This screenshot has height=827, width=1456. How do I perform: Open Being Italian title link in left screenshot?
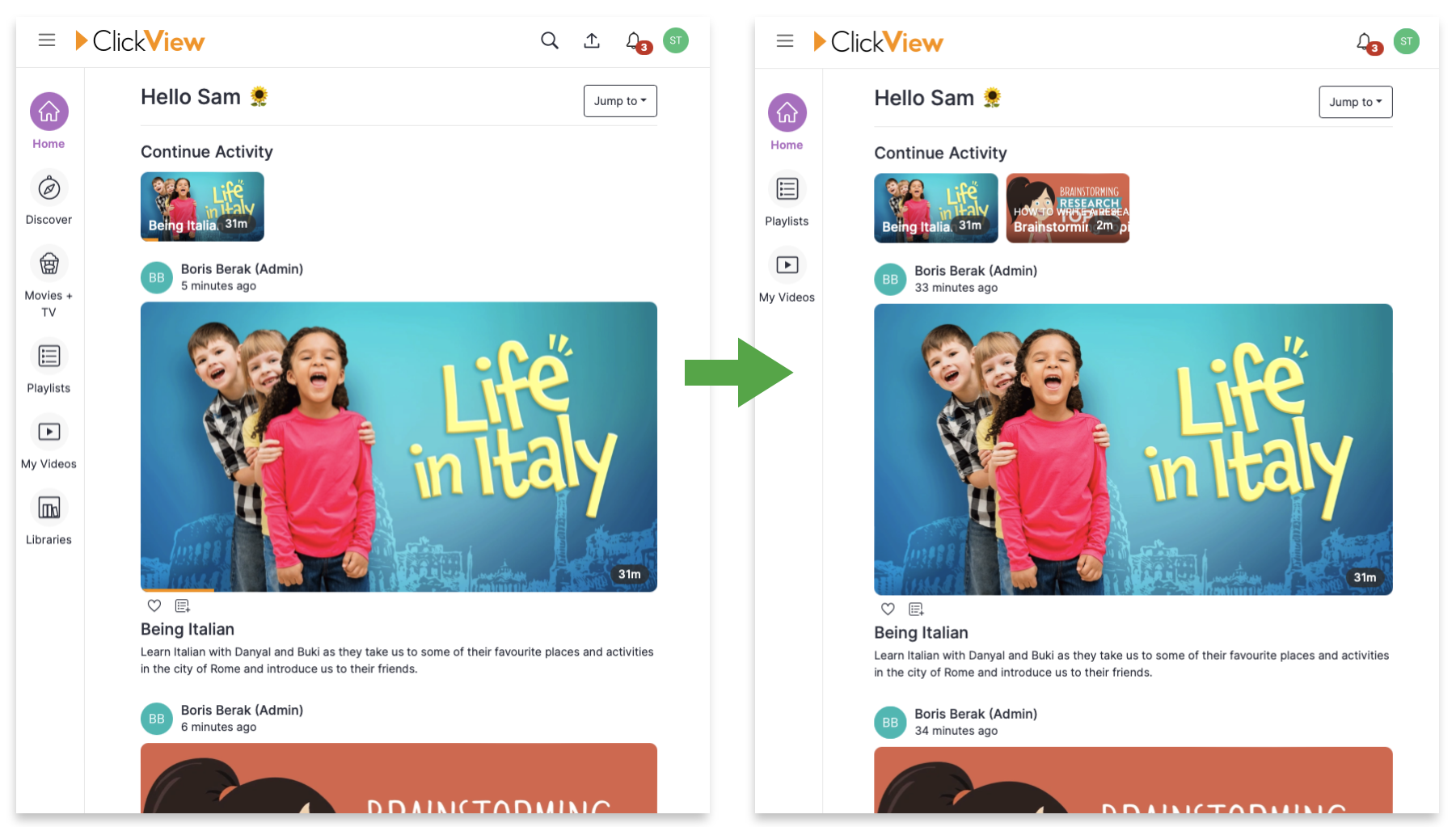188,629
